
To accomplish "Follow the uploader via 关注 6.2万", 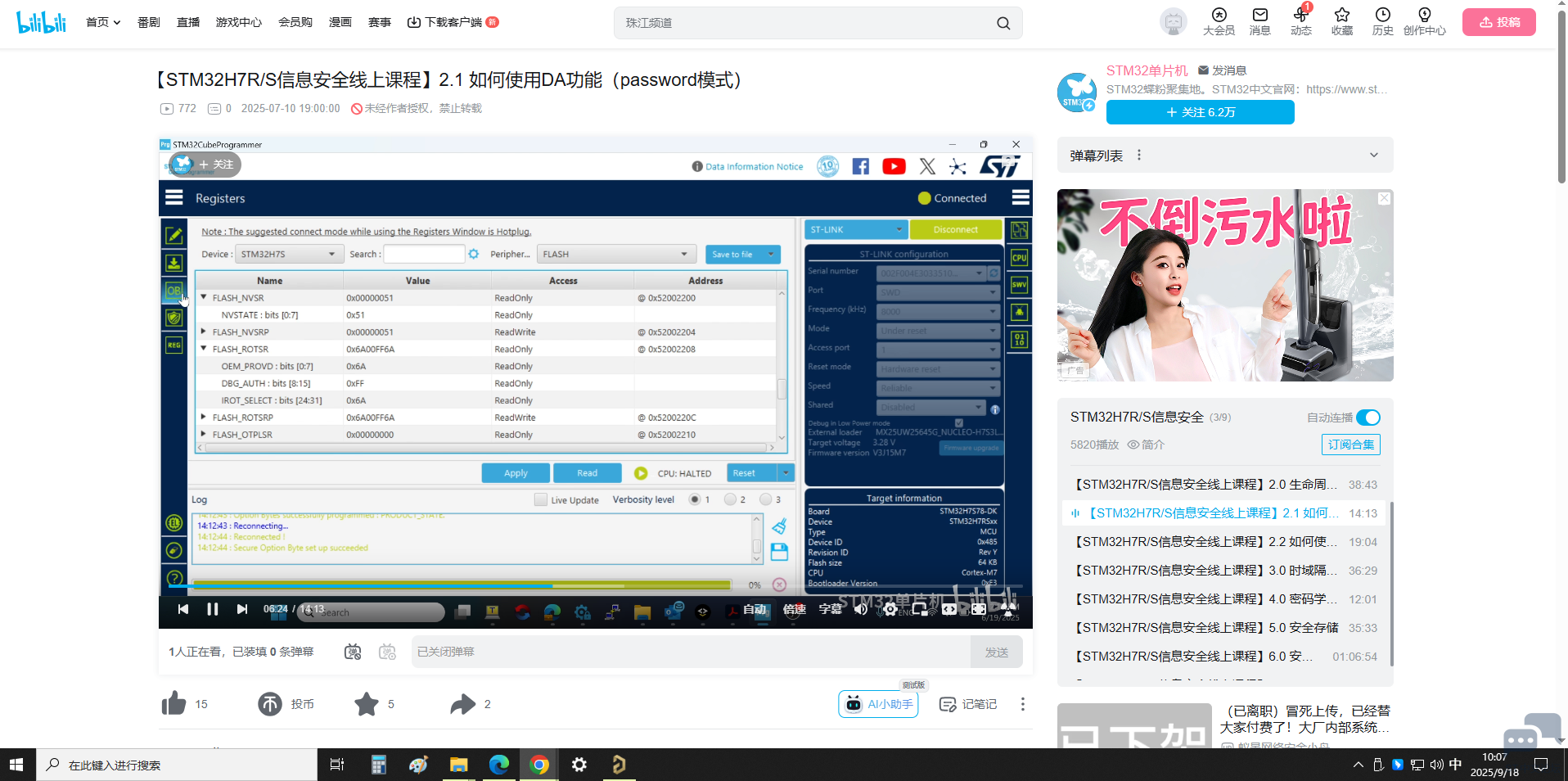I will 1201,112.
